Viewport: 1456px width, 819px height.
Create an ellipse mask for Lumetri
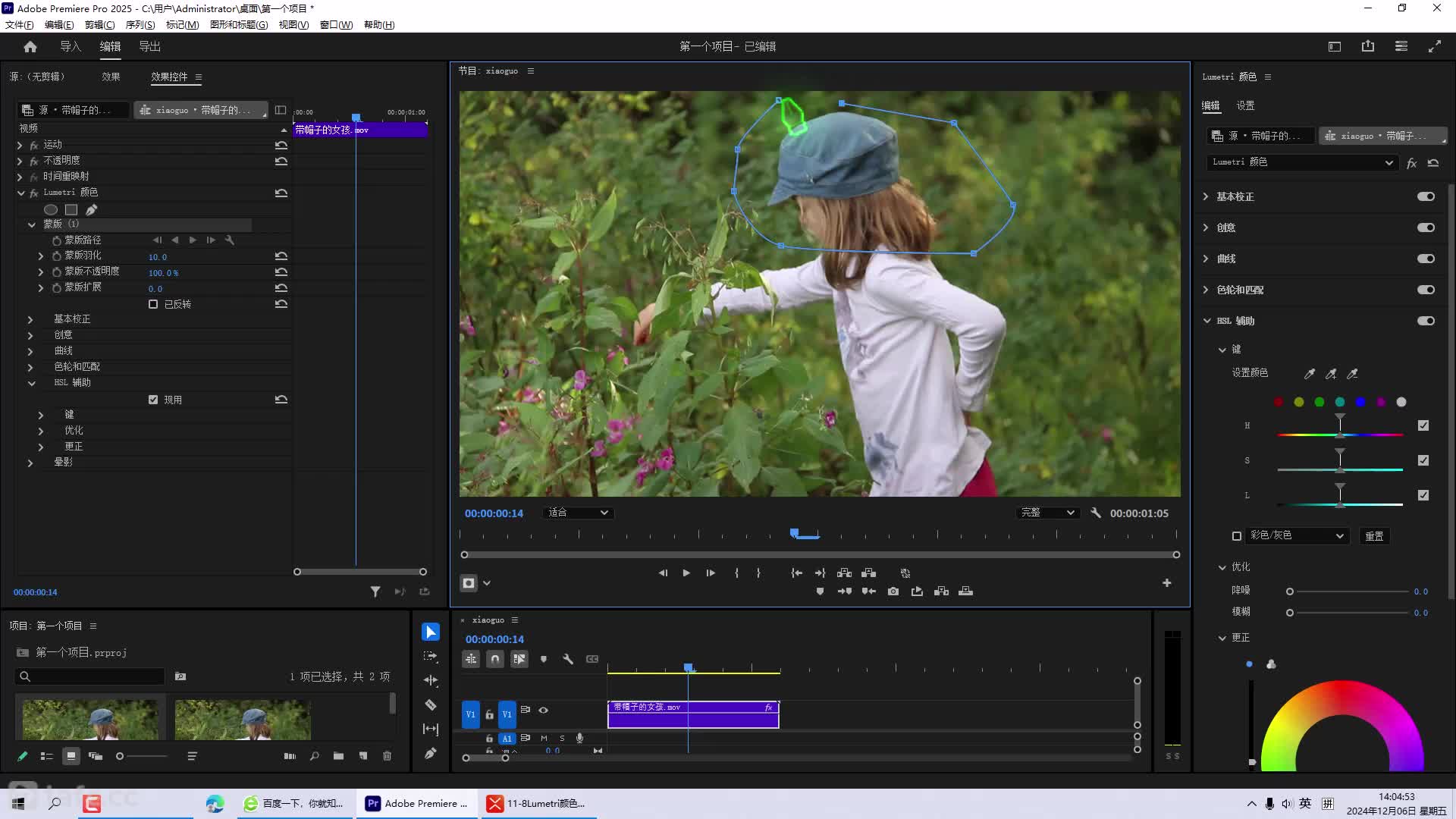click(51, 209)
